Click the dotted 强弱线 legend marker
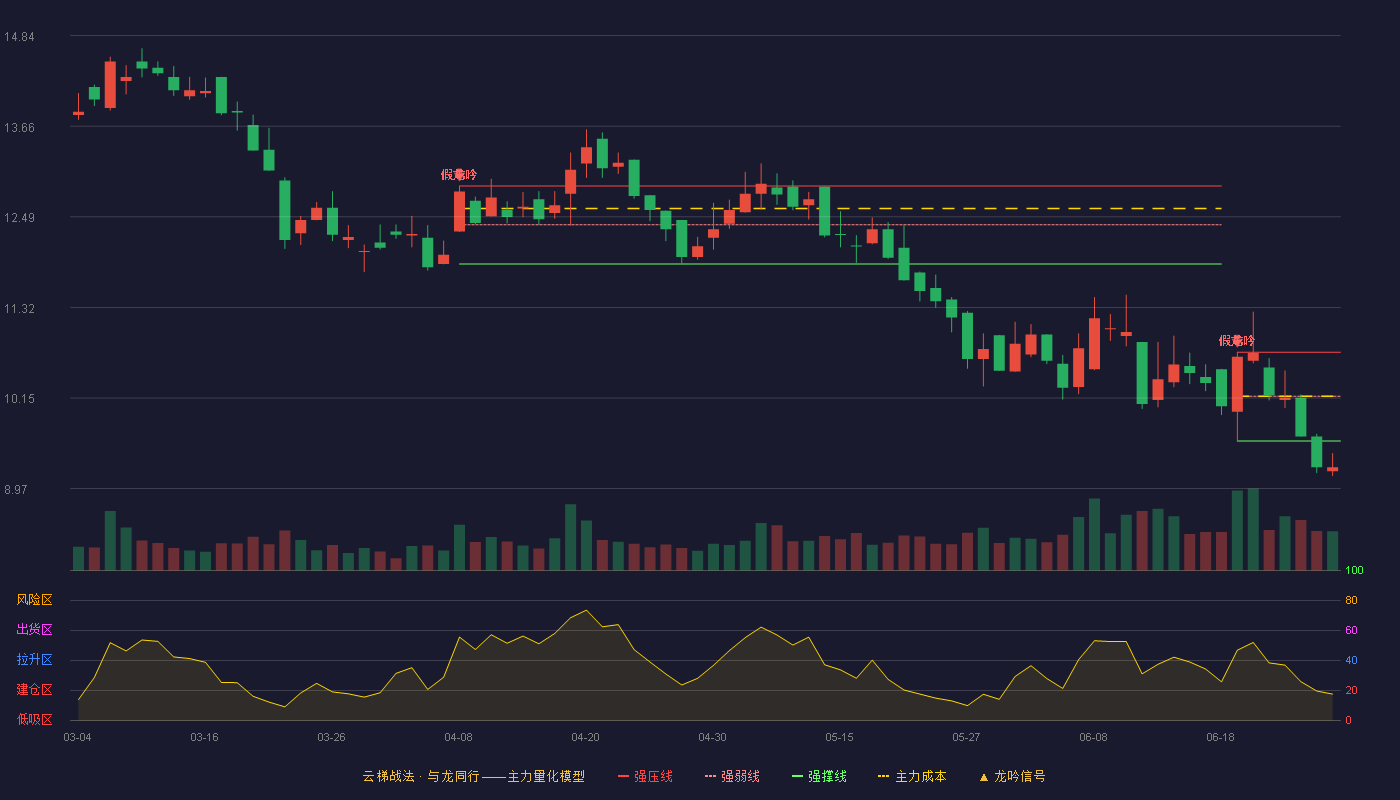 click(711, 777)
